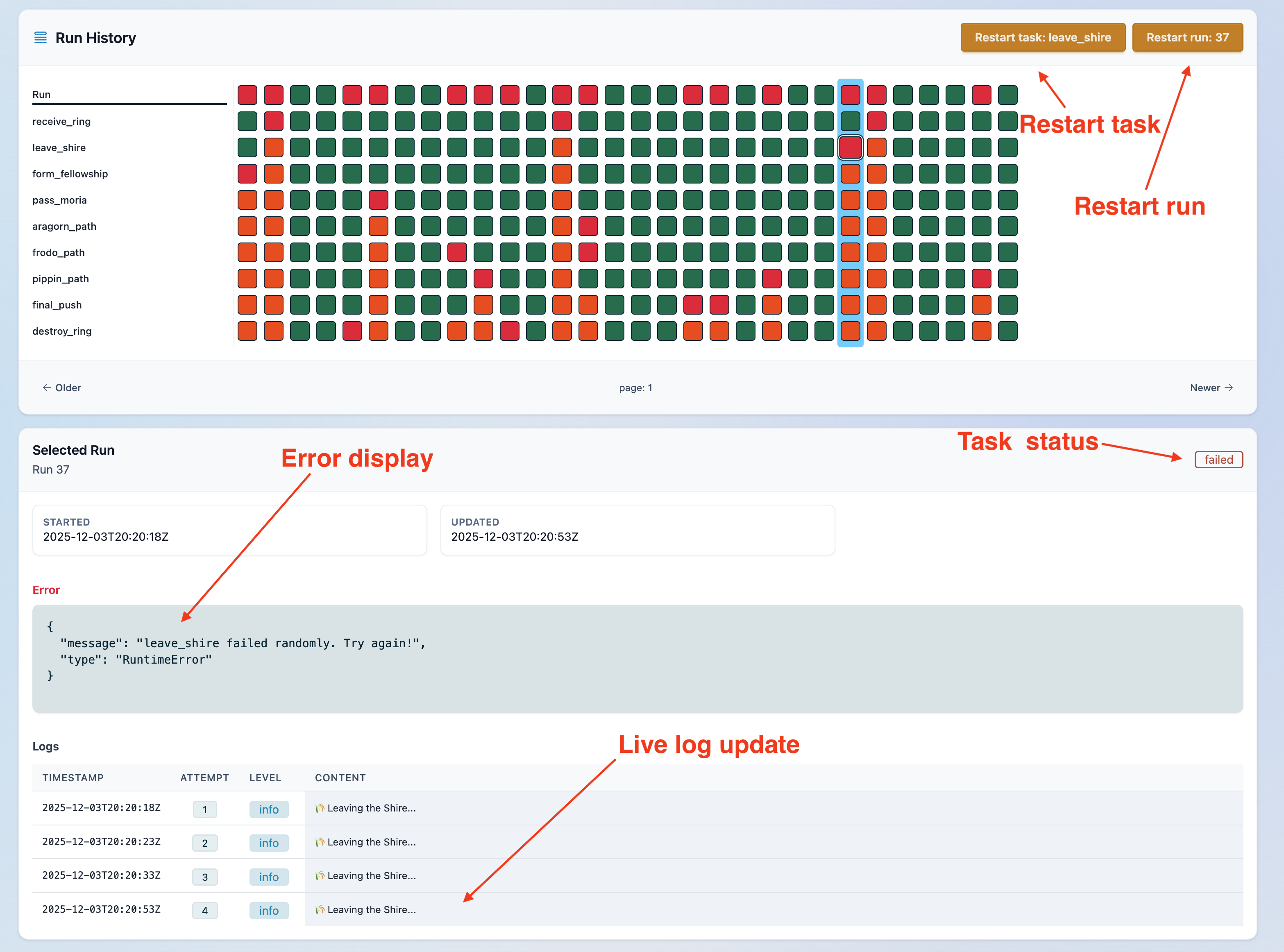Image resolution: width=1284 pixels, height=952 pixels.
Task: Select the leave_shire task label
Action: coord(59,147)
